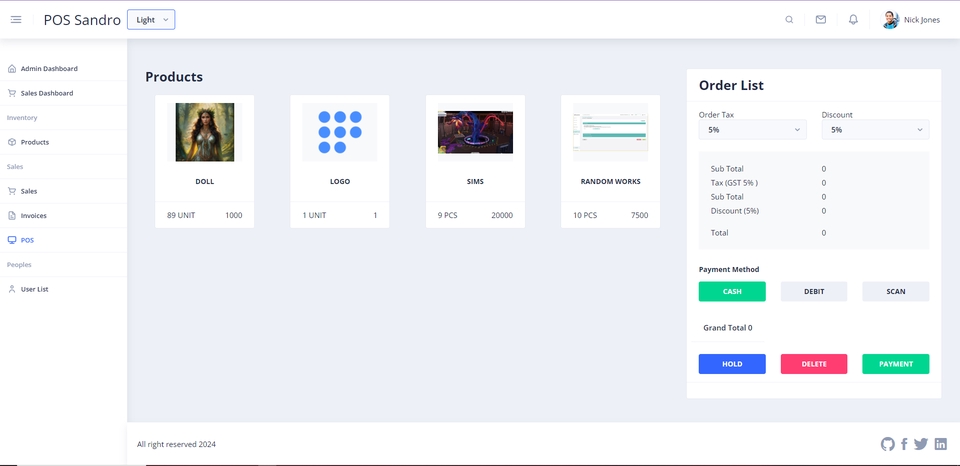Click the home icon beside Admin Dashboard
The image size is (960, 466).
tap(12, 69)
